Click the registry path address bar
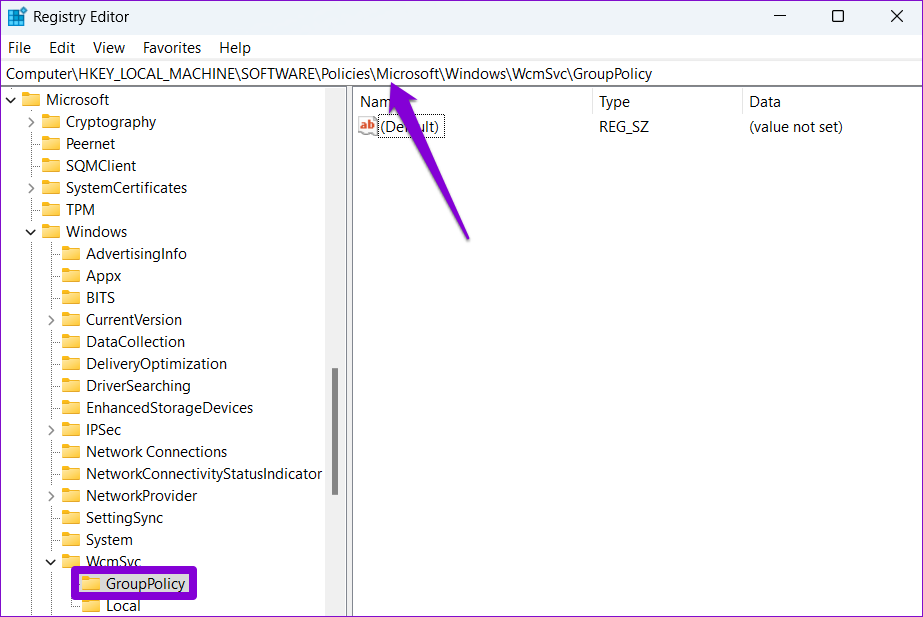This screenshot has height=617, width=923. 462,74
